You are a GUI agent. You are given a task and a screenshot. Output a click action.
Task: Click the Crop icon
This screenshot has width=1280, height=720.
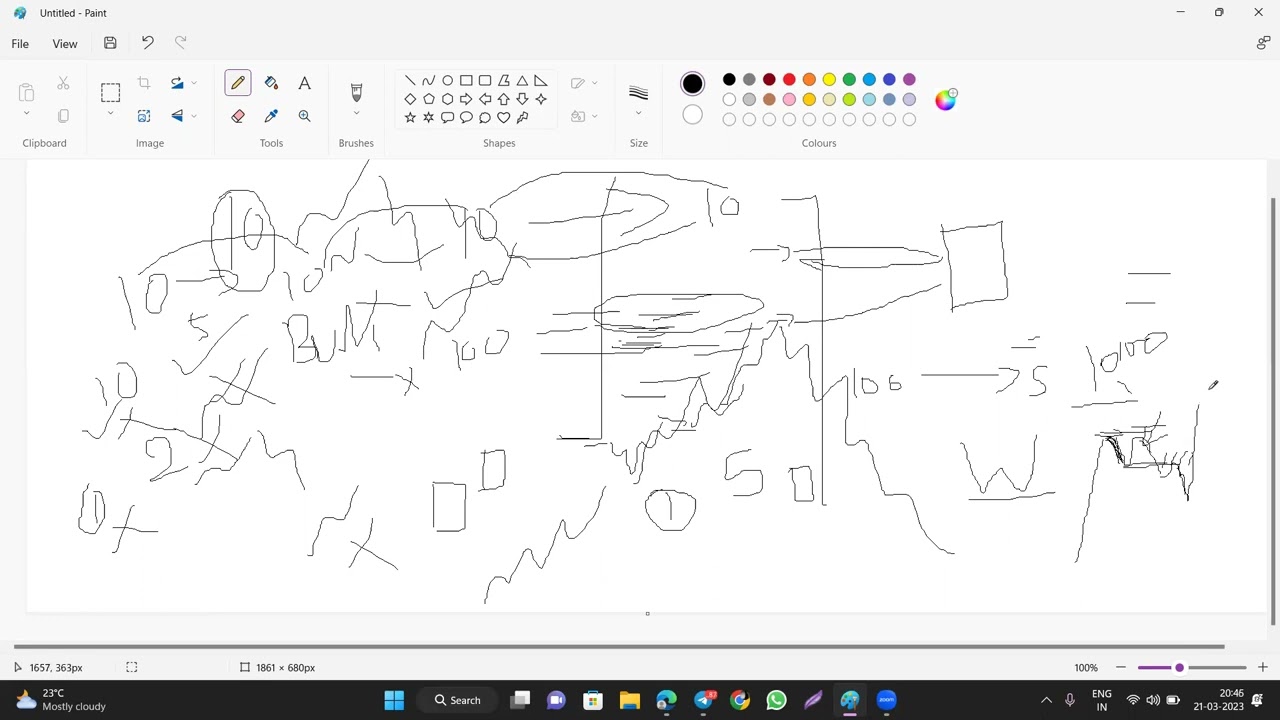144,83
